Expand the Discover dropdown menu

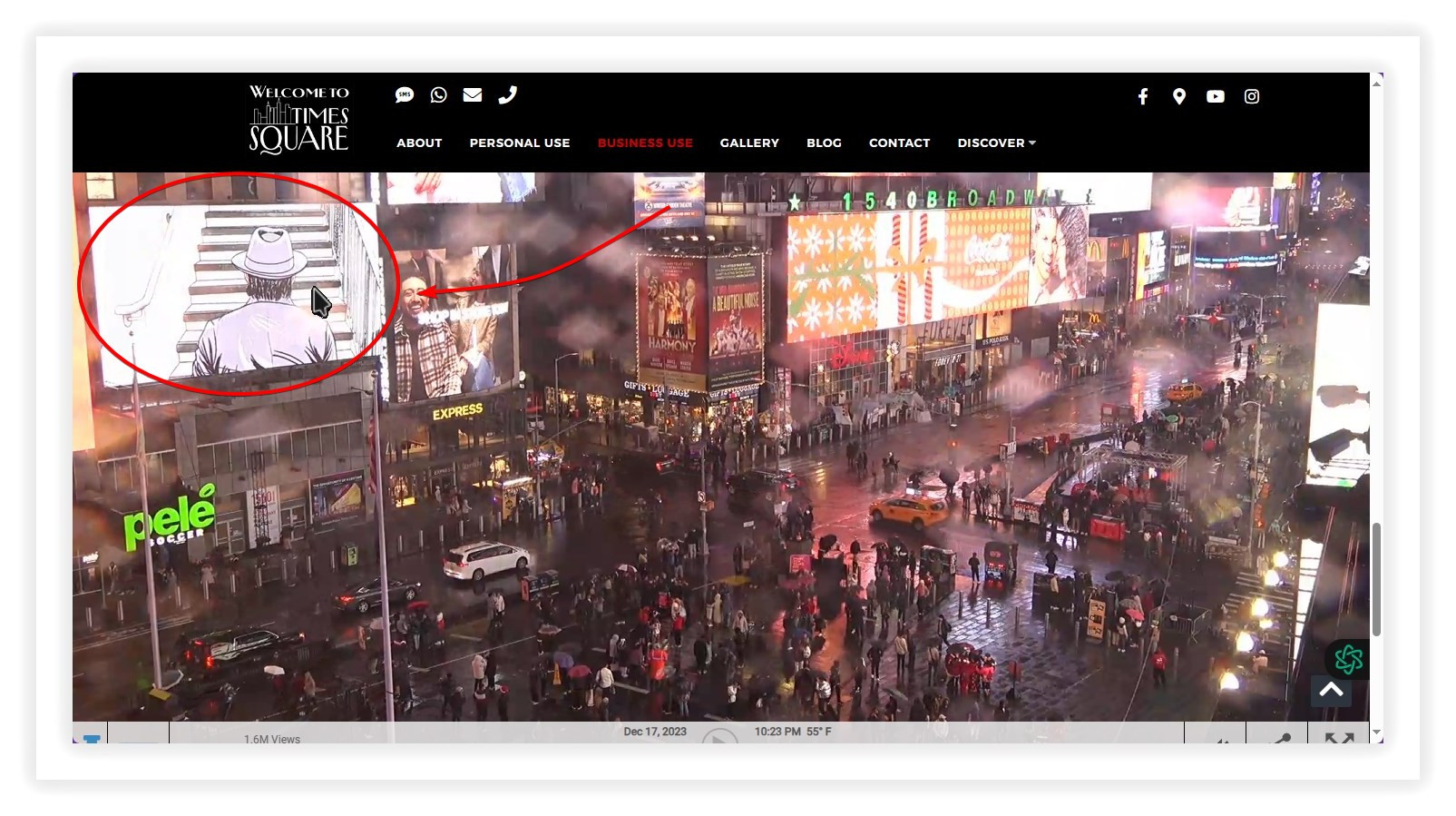996,143
